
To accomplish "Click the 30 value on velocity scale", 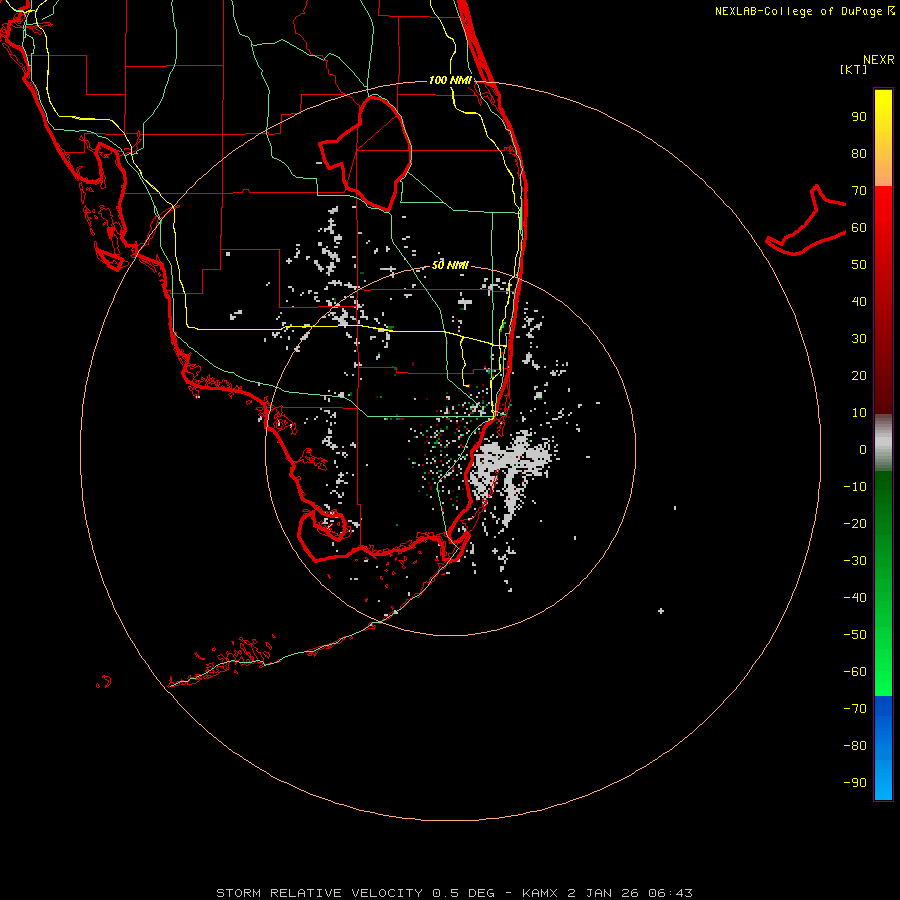I will pyautogui.click(x=859, y=339).
